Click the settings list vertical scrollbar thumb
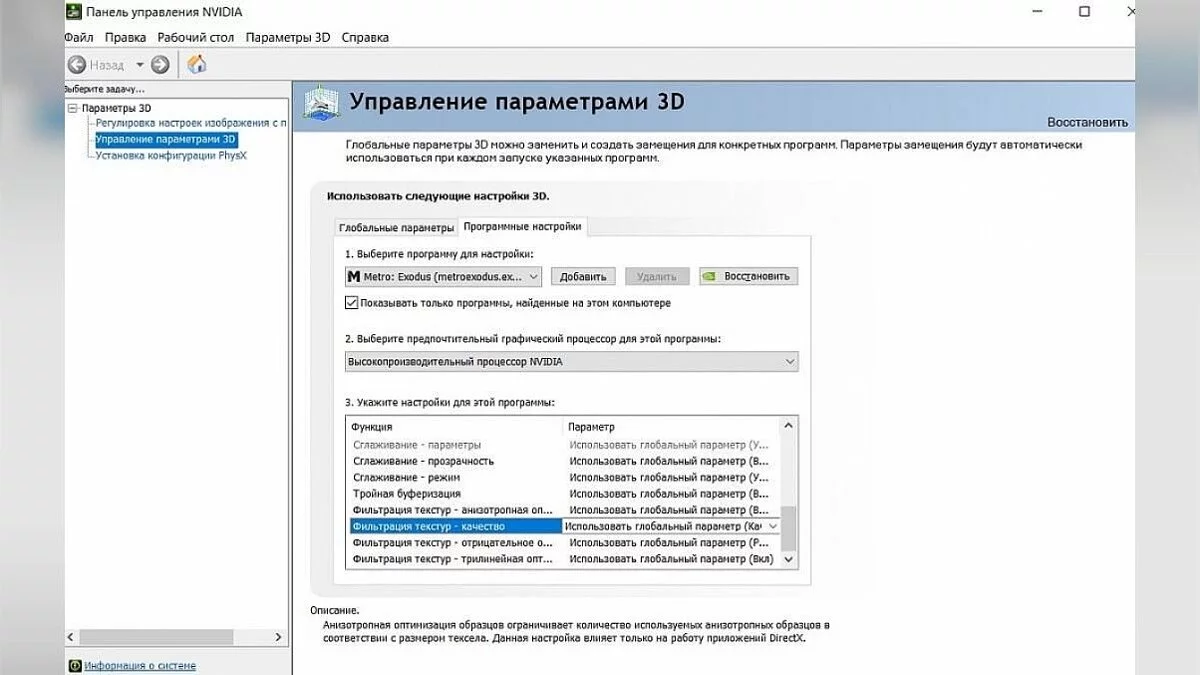 coord(789,528)
